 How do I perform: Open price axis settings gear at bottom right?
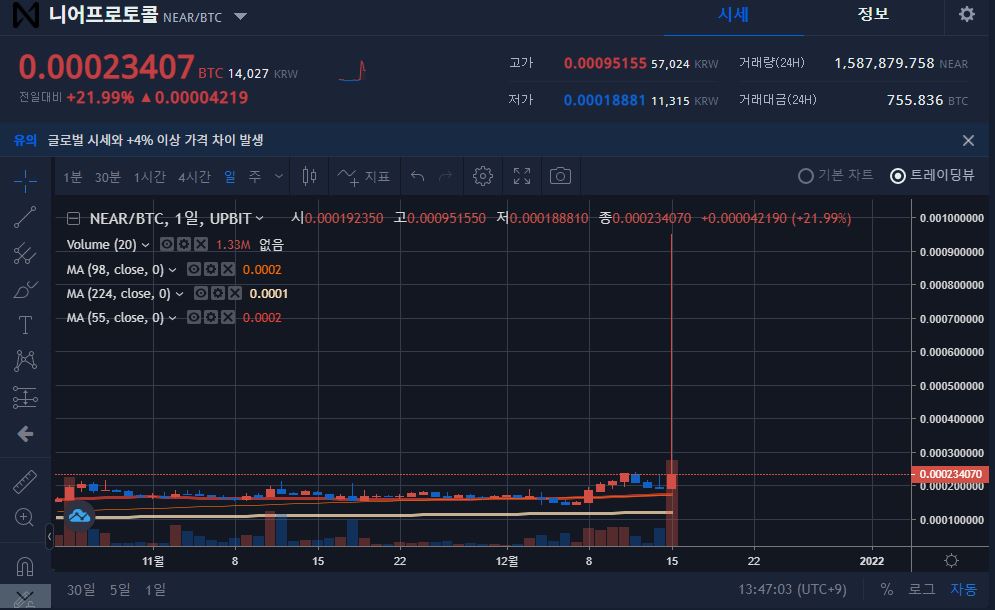(x=951, y=560)
